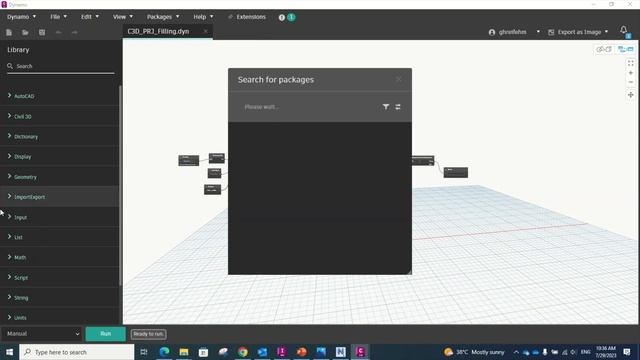
Task: Click the Windows Start button
Action: tap(9, 352)
